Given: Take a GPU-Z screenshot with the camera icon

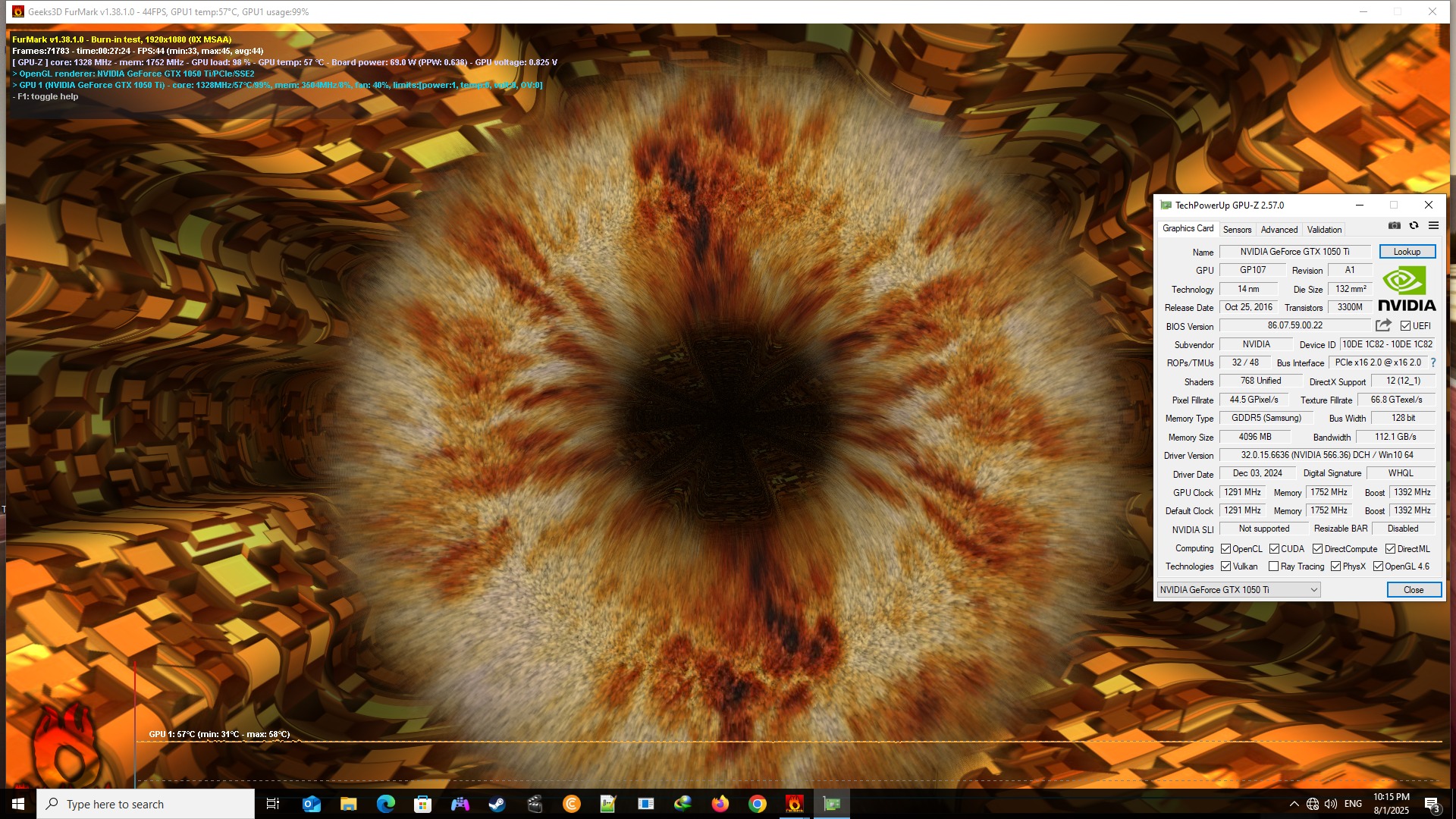Looking at the screenshot, I should 1394,225.
